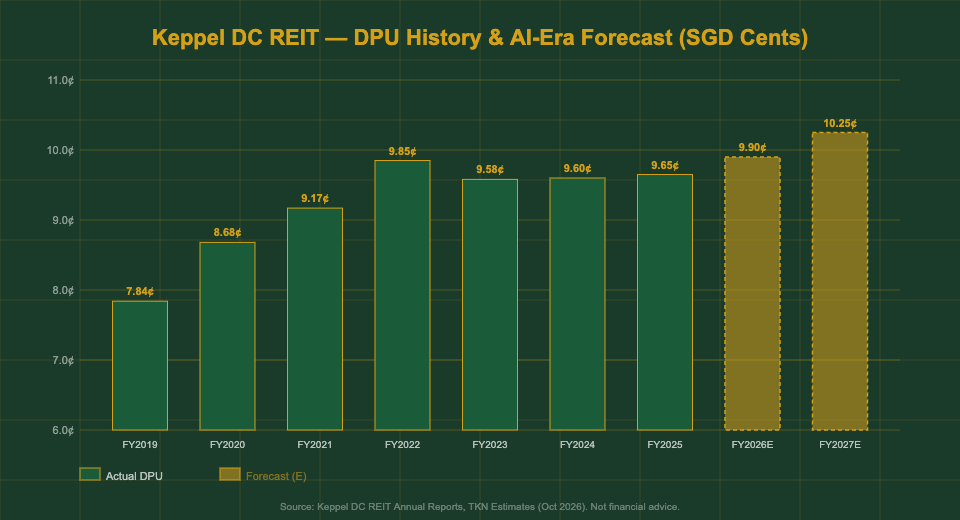Select the FY2020 actual DPU bar
Viewport: 960px width, 520px height.
(227, 336)
